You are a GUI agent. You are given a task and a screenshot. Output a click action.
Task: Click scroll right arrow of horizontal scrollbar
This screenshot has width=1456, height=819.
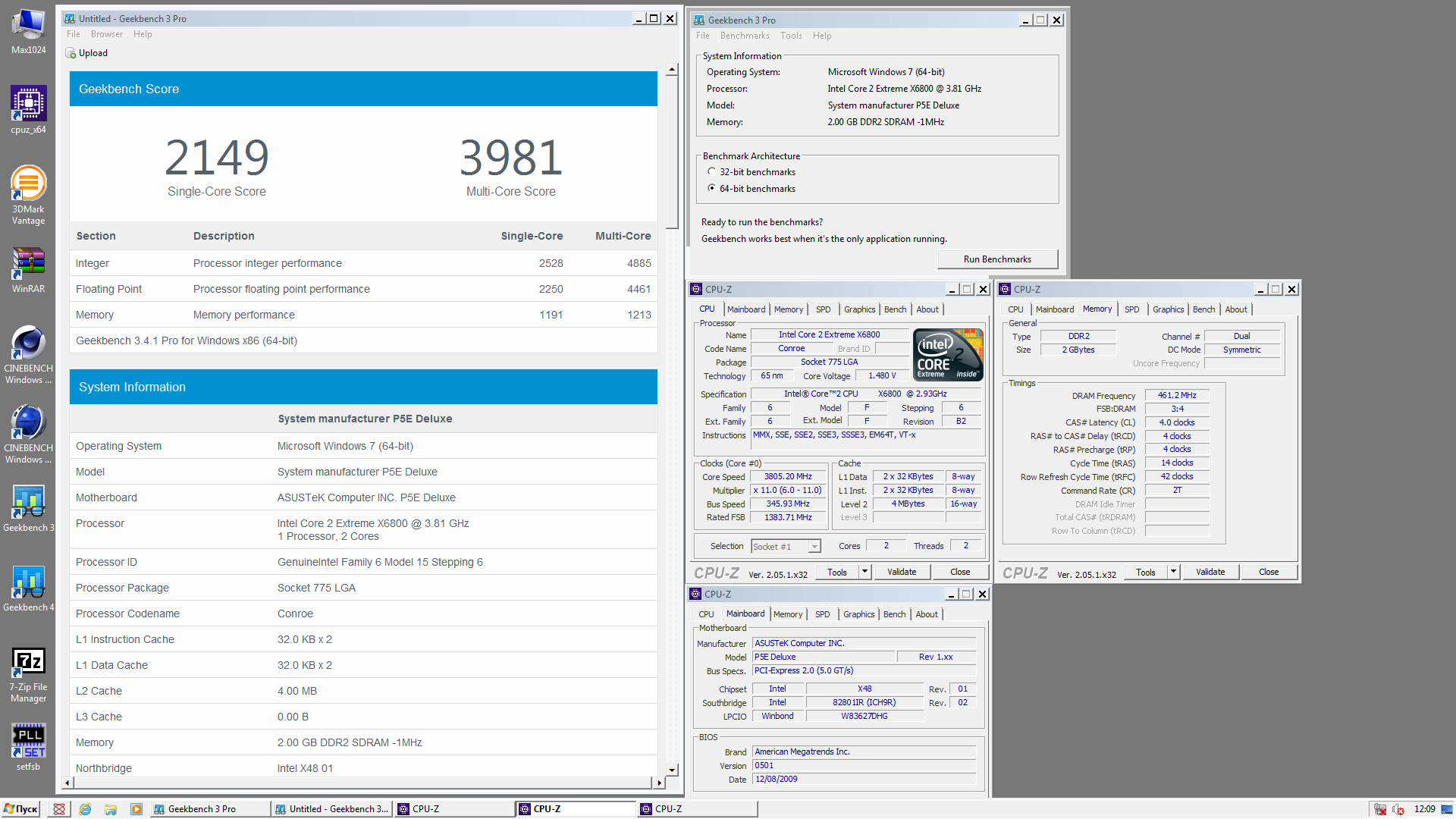pyautogui.click(x=659, y=783)
